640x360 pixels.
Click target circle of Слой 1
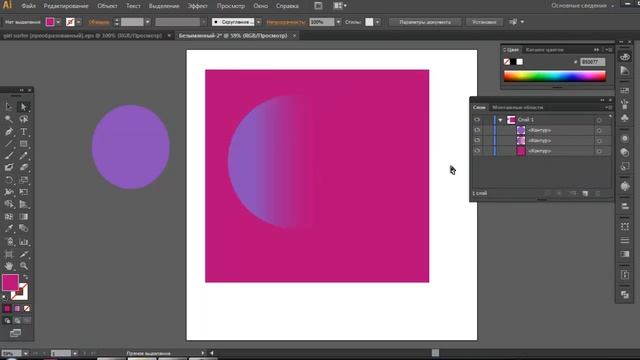pos(599,120)
